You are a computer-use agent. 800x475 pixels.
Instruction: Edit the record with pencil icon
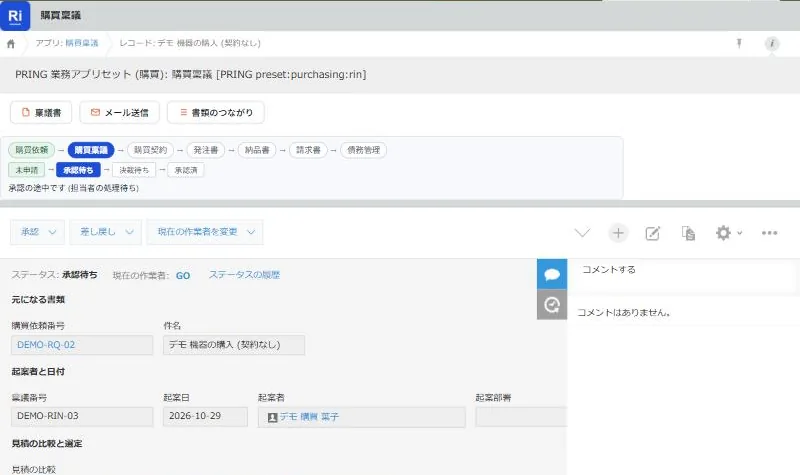[x=653, y=233]
